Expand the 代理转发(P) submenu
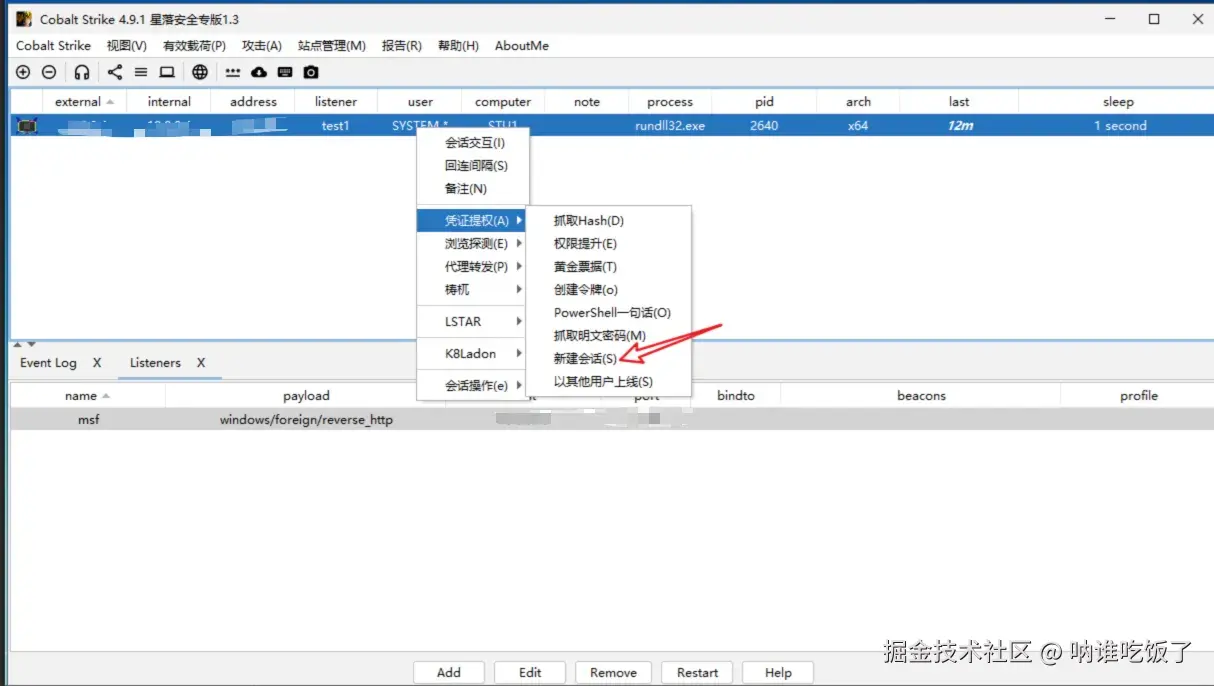This screenshot has height=686, width=1214. 472,267
